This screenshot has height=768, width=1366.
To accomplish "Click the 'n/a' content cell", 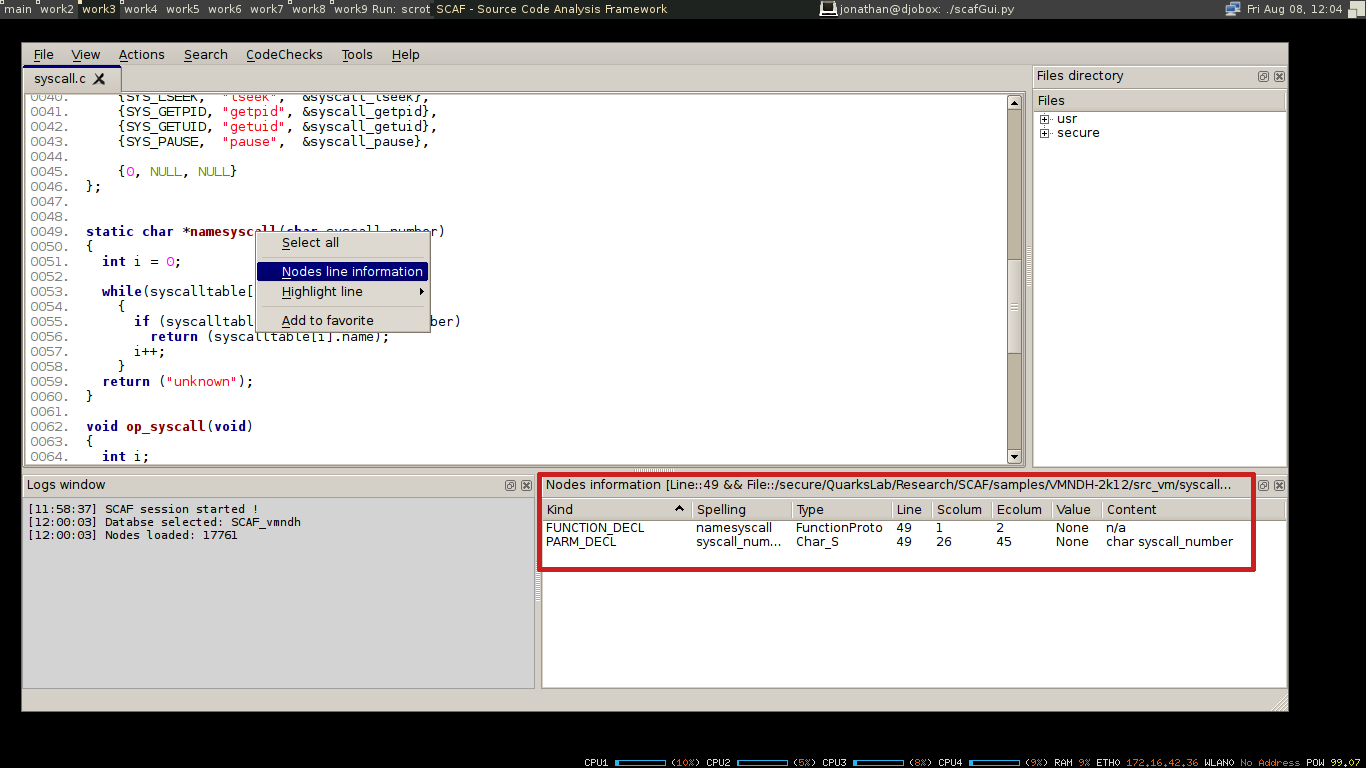I will tap(1116, 528).
